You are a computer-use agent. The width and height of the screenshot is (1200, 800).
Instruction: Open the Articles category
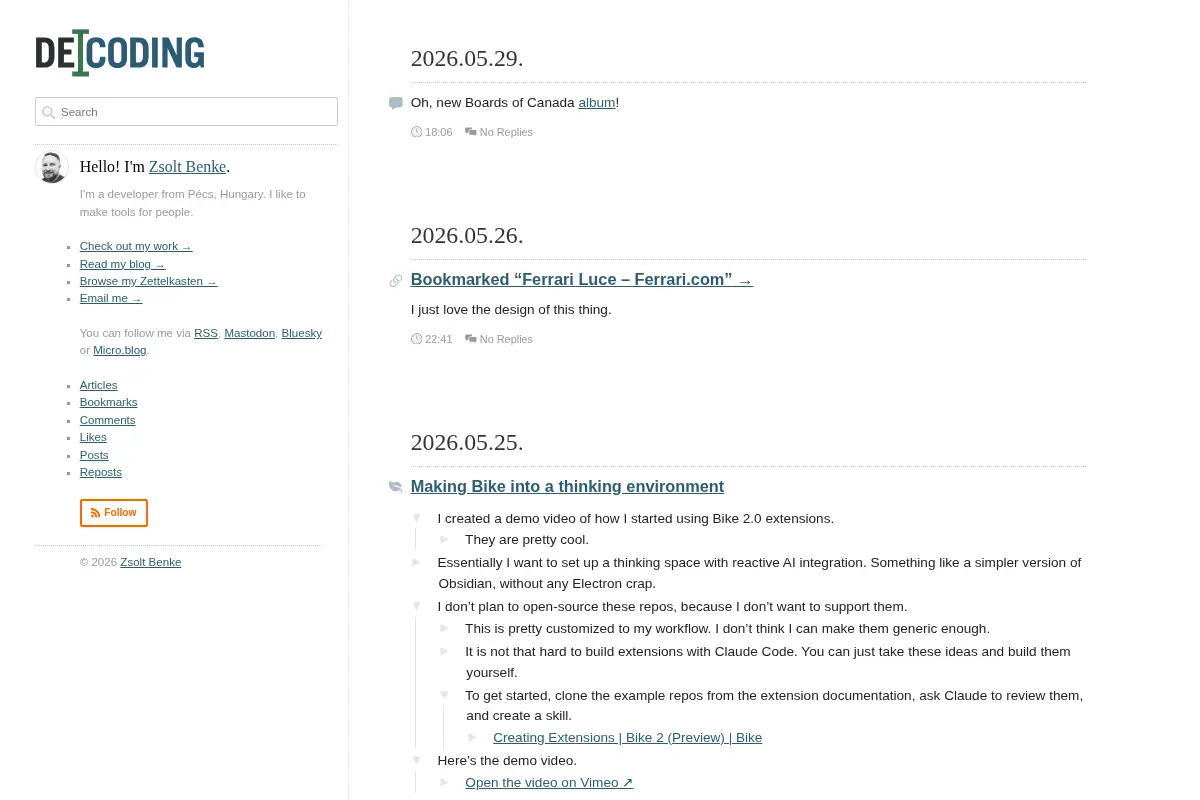coord(99,385)
